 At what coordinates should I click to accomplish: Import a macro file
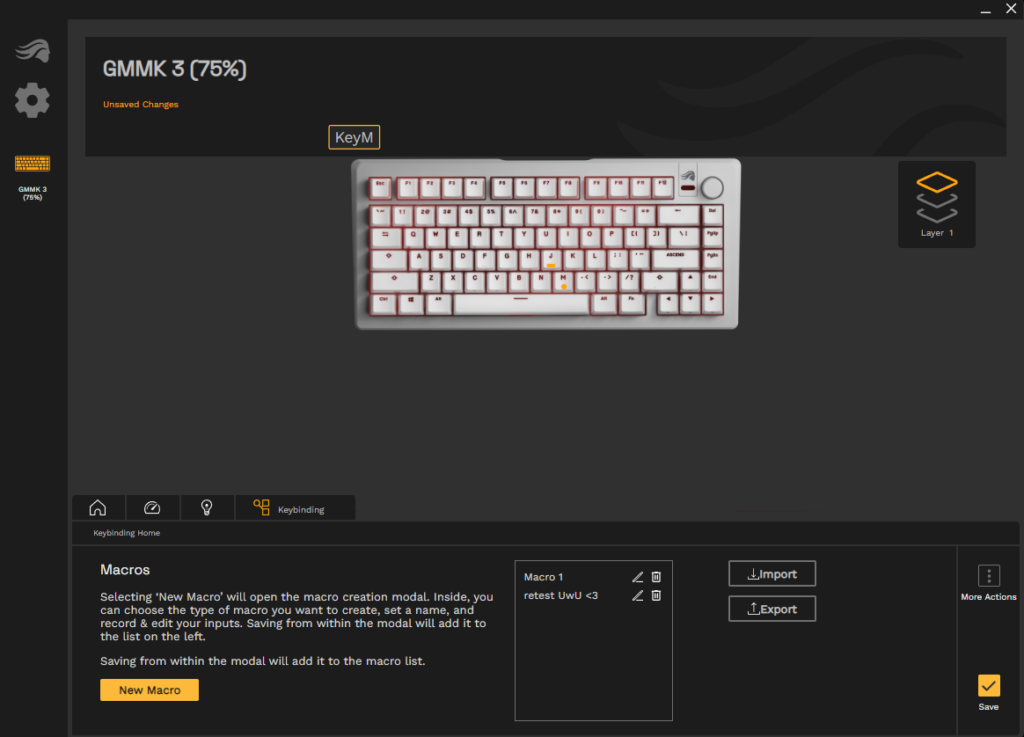[772, 574]
